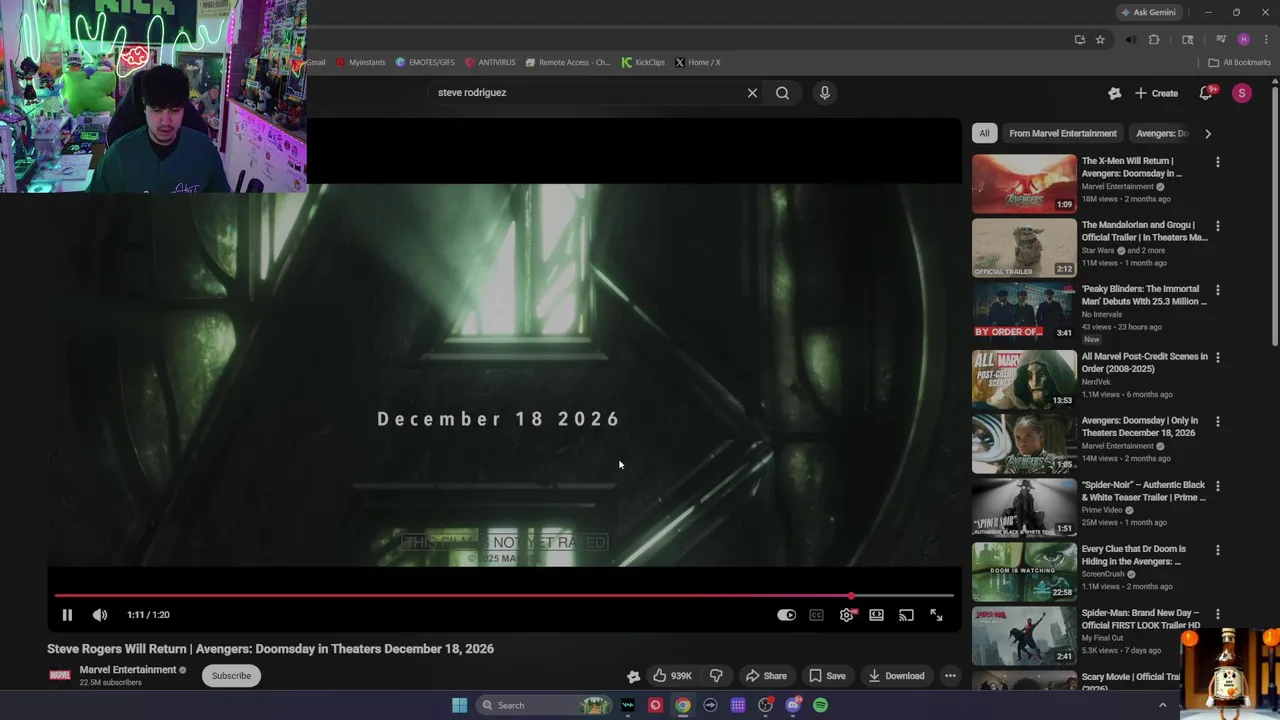This screenshot has width=1280, height=720.
Task: Open options for 'The X-Men Will Return'
Action: 1217,162
